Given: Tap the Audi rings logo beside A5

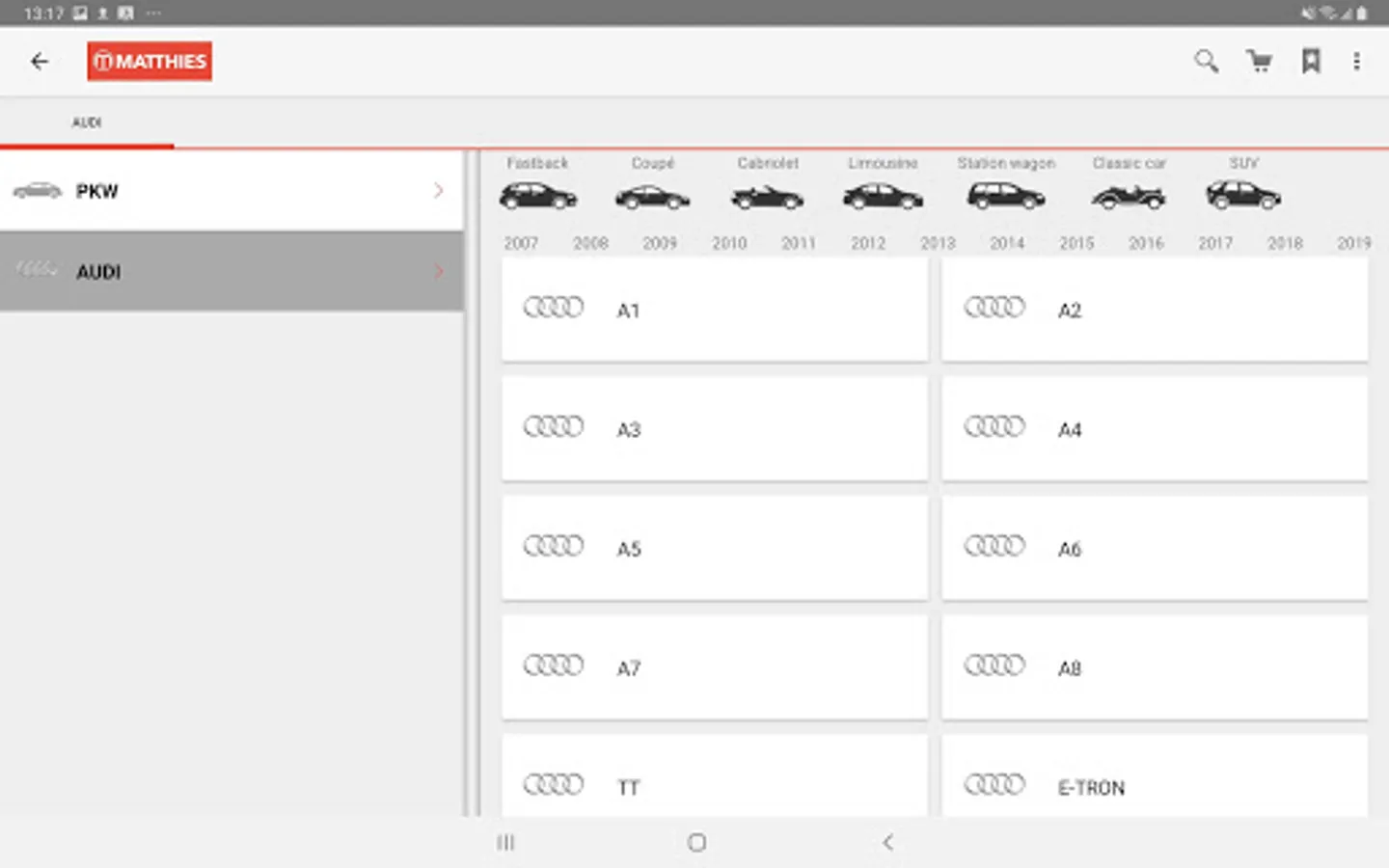Looking at the screenshot, I should tap(554, 546).
